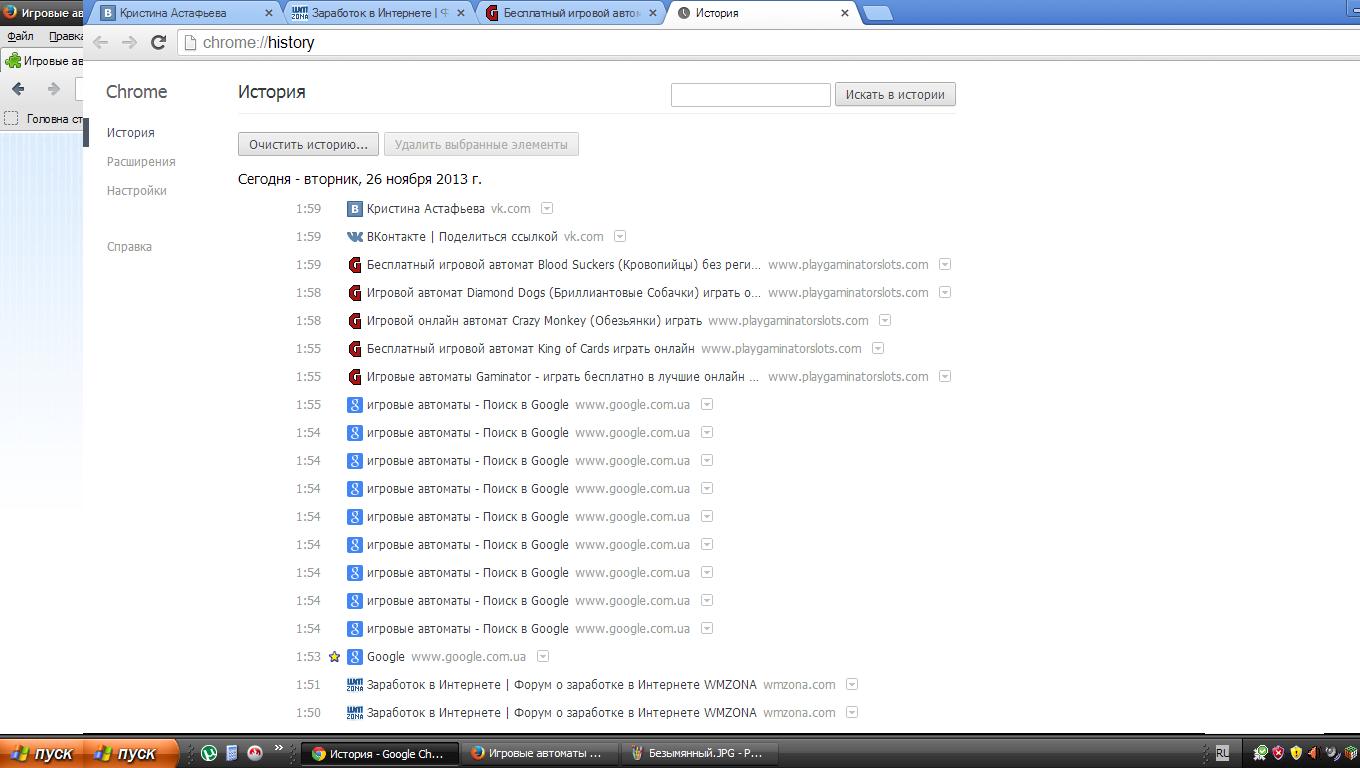Click the yellow warning shield tray icon
This screenshot has height=768, width=1360.
coord(1296,753)
